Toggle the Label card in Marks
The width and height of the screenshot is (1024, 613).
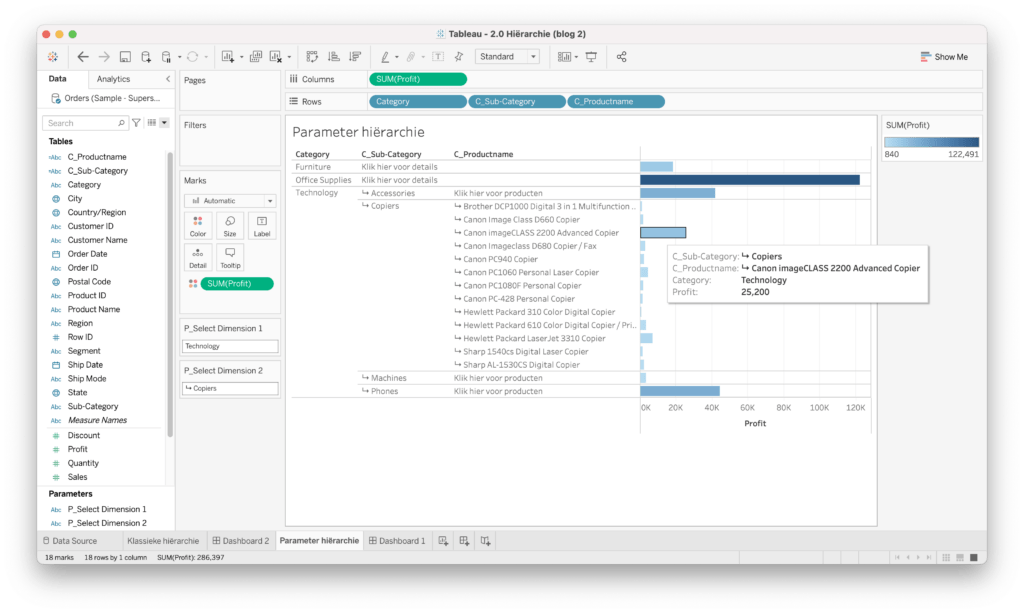[262, 226]
